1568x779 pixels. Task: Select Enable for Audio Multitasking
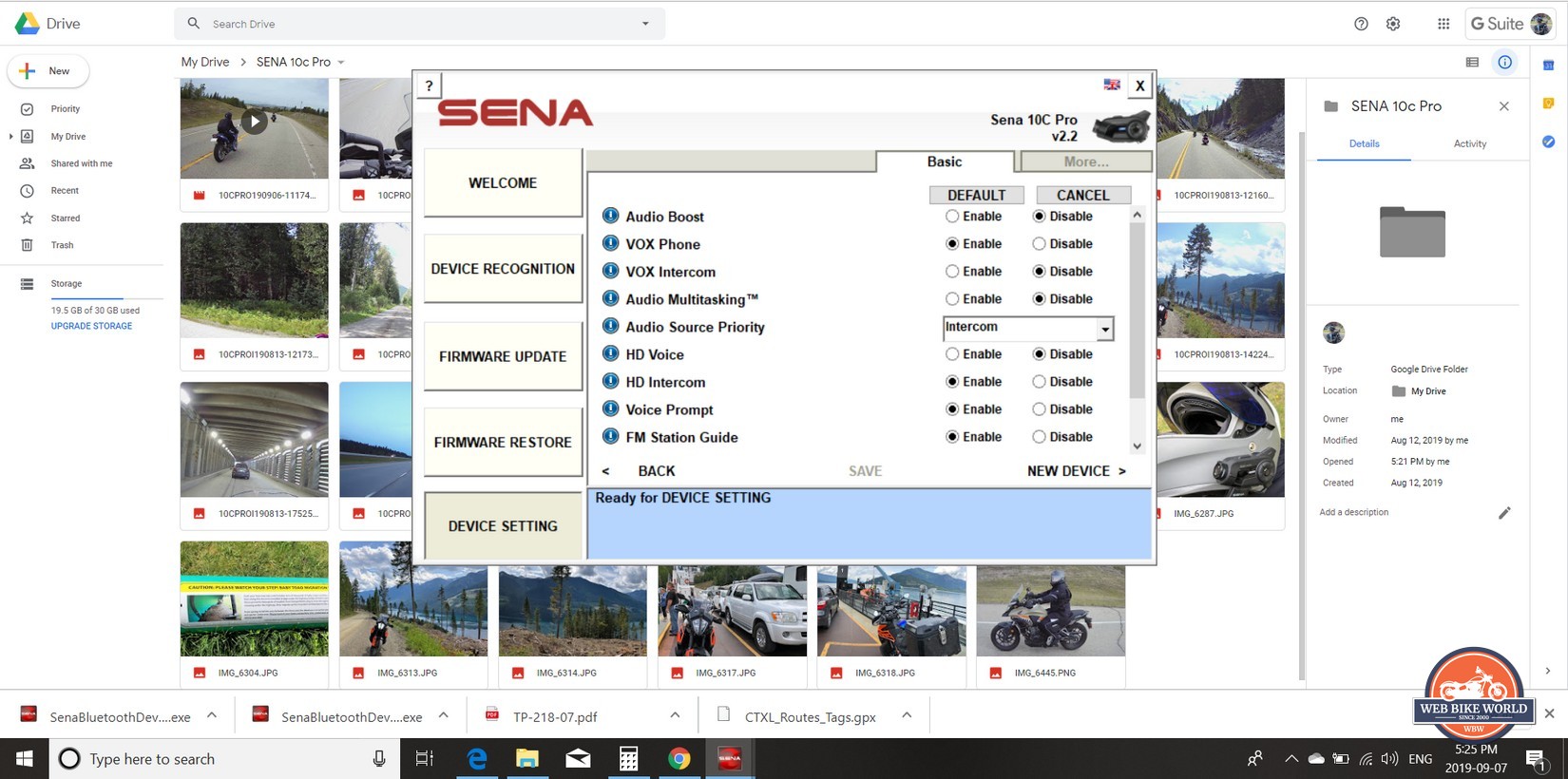click(952, 299)
